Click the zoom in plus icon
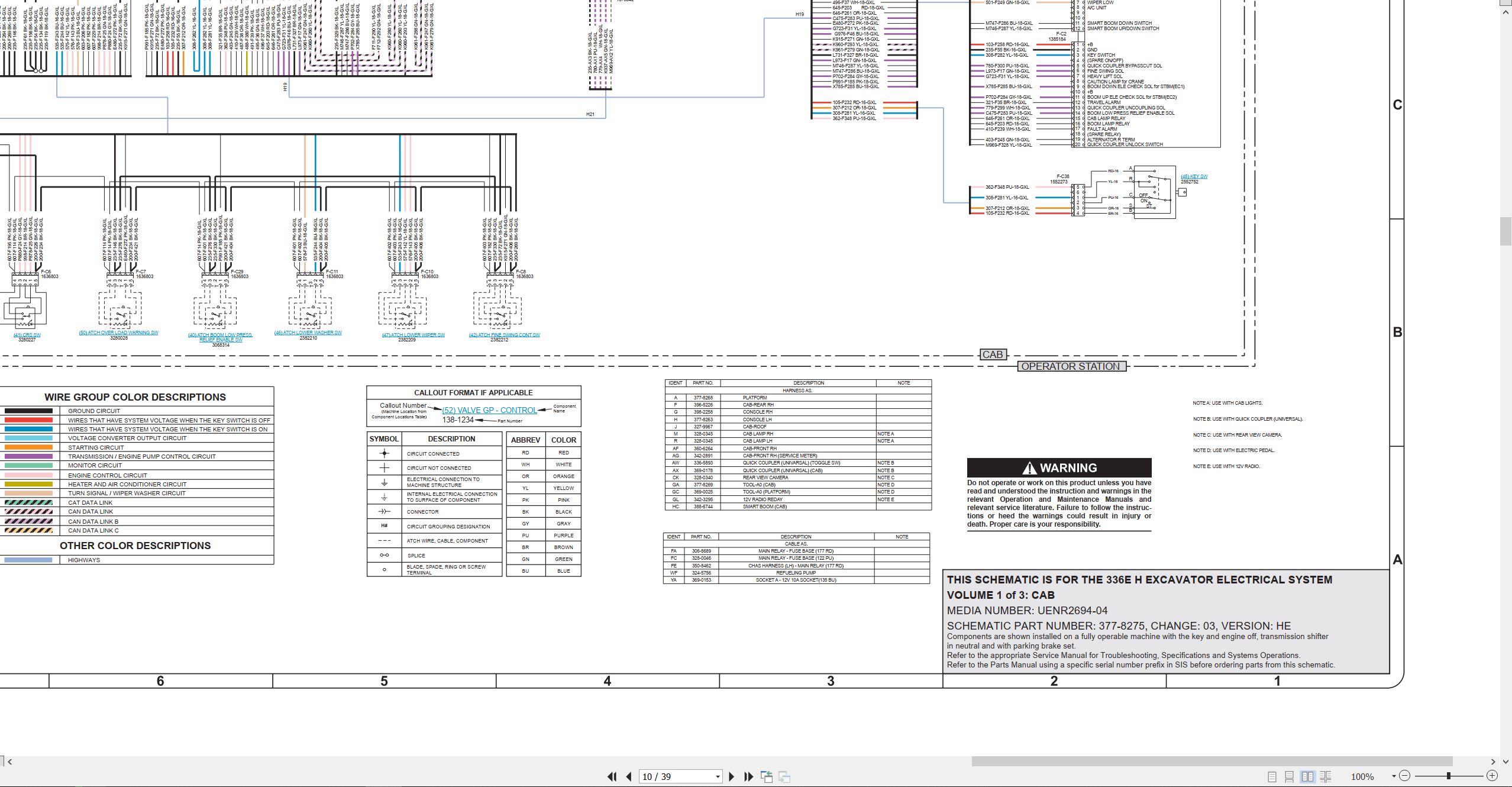Viewport: 1512px width, 787px height. point(1492,776)
